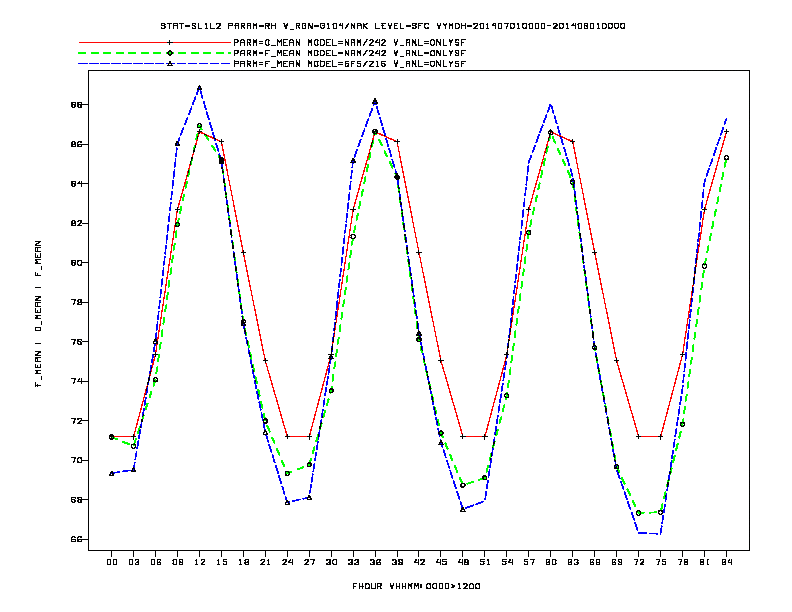
Task: Click the 12 forecast hour x-axis label
Action: click(200, 562)
